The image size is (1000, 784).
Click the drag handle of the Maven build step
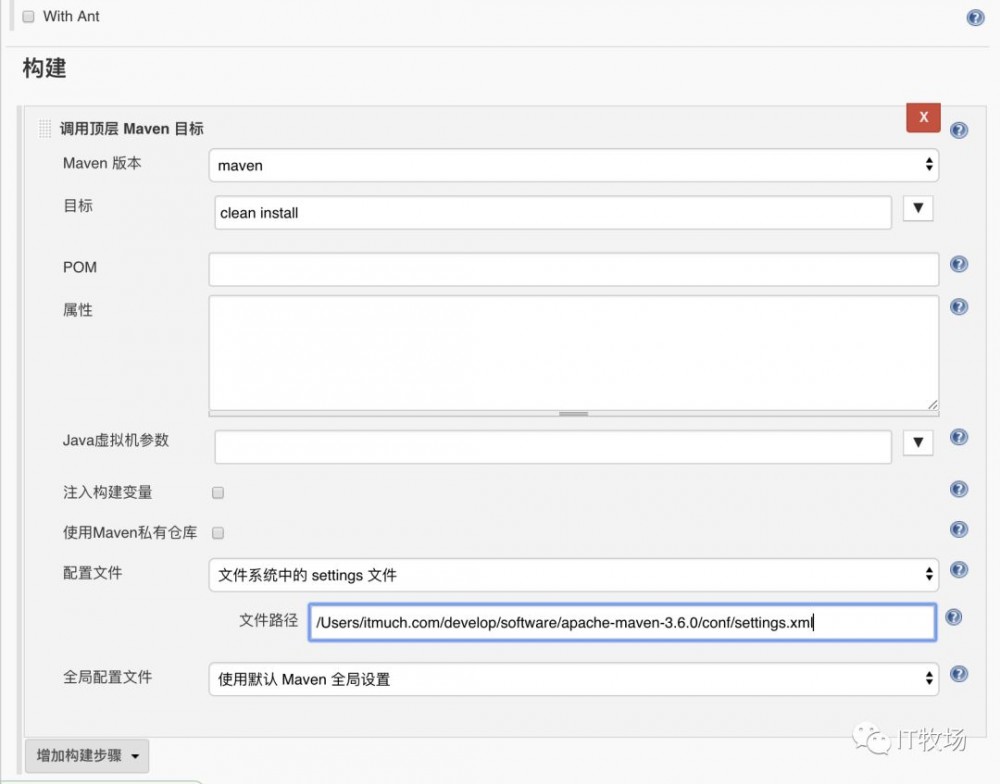(x=44, y=129)
